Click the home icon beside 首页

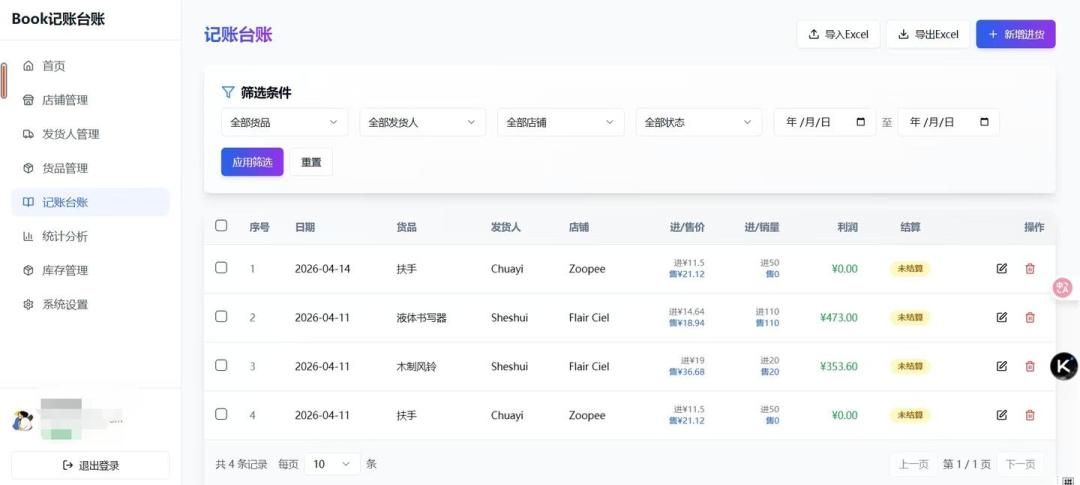tap(28, 66)
